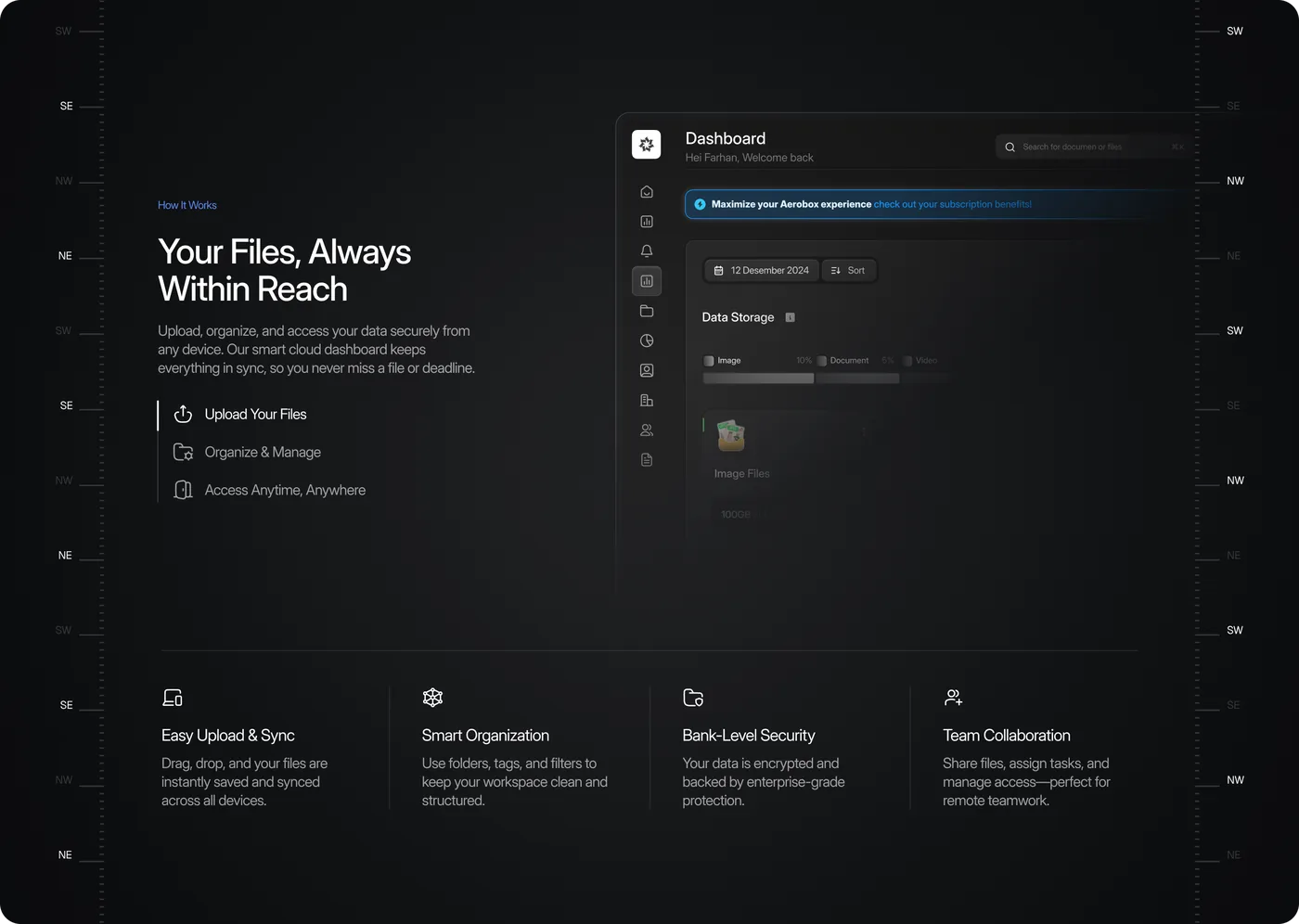Click the Smart Organization web icon

tap(432, 698)
